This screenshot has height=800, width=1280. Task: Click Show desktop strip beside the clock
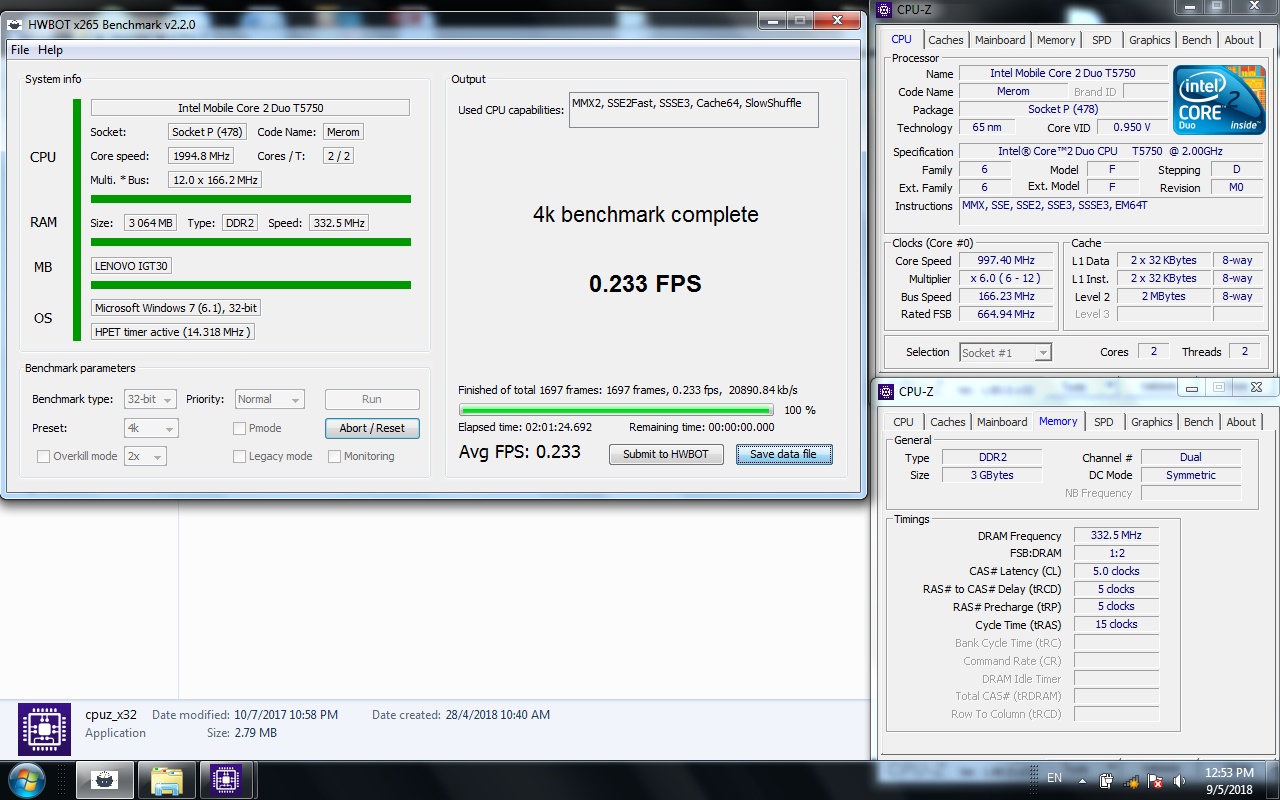tap(1273, 780)
